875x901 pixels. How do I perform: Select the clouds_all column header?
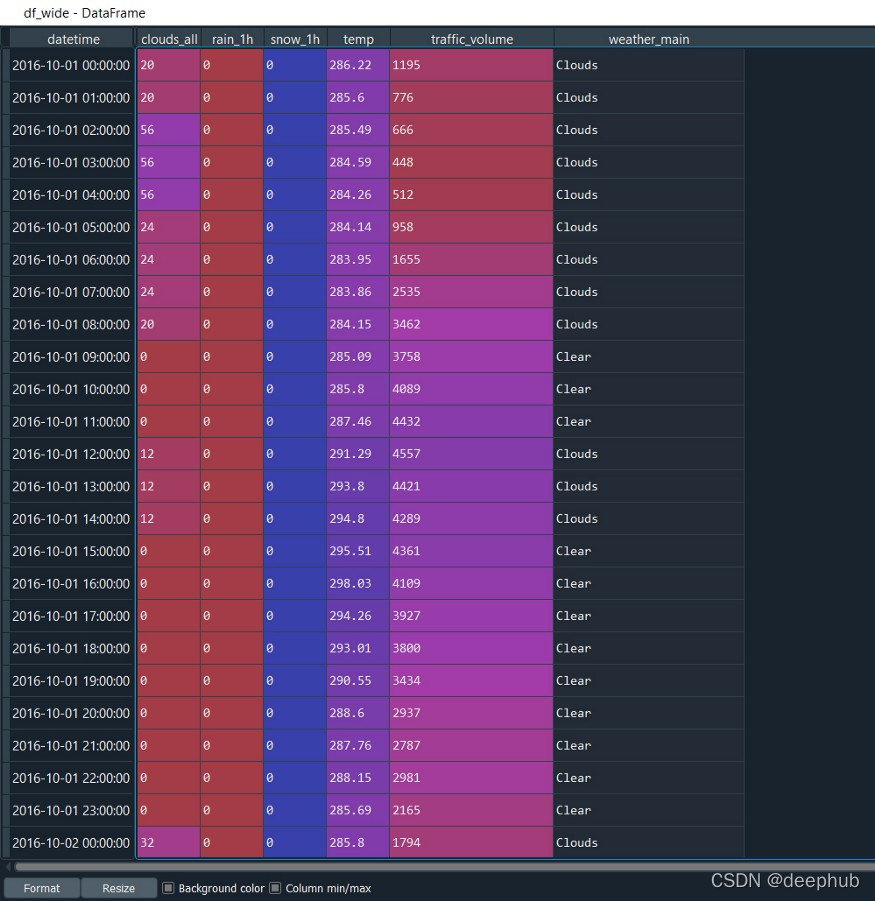click(169, 39)
